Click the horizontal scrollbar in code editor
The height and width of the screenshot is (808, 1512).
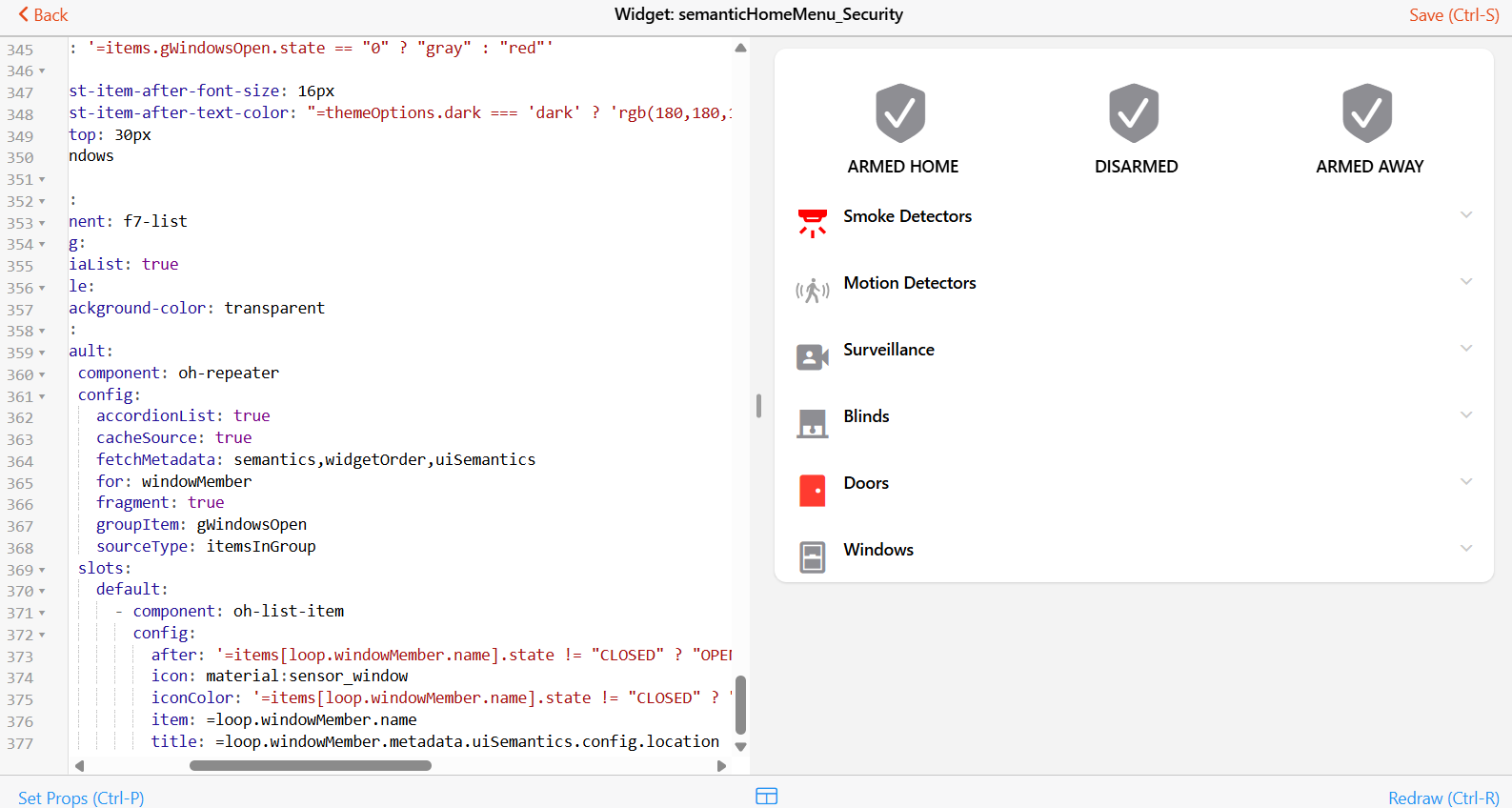[x=311, y=765]
